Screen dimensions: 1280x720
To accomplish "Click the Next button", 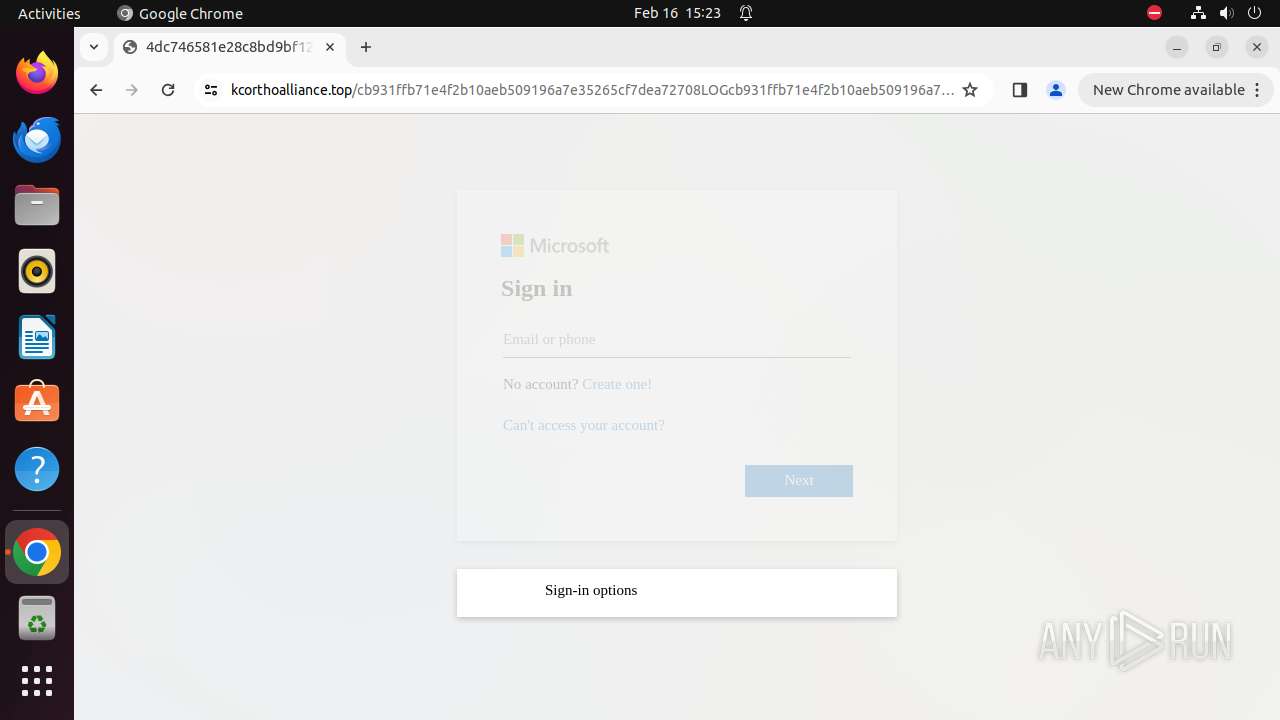I will coord(799,481).
